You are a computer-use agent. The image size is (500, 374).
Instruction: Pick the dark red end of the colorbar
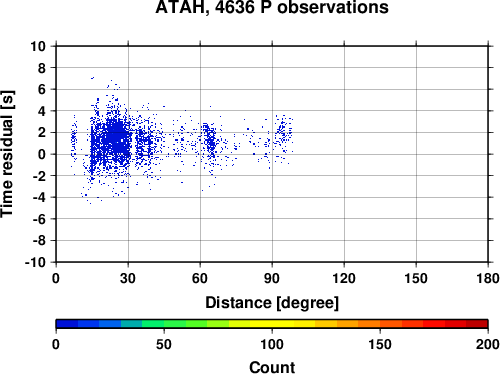pyautogui.click(x=477, y=324)
